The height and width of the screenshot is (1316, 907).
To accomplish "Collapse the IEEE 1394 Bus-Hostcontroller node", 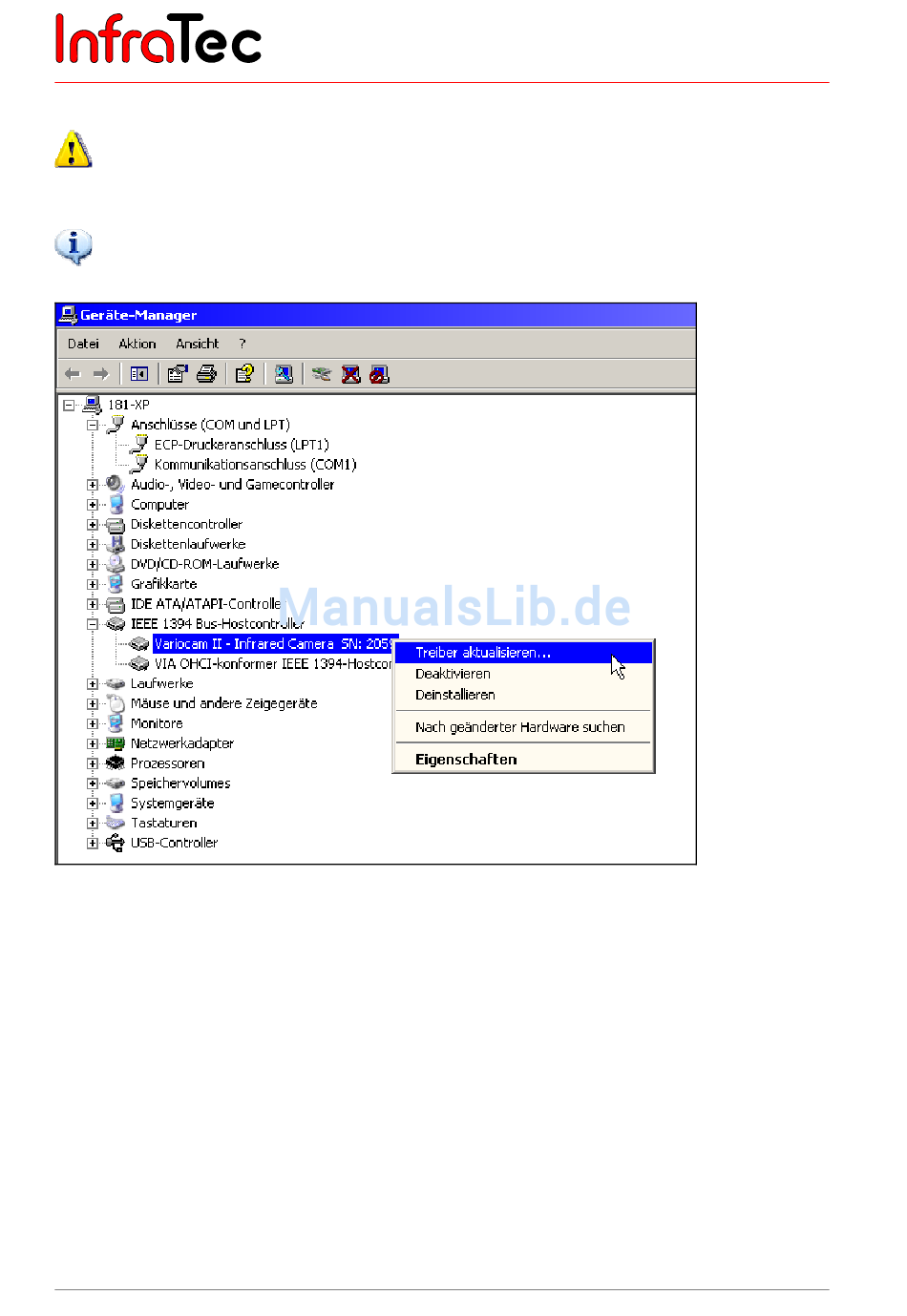I will tap(93, 624).
